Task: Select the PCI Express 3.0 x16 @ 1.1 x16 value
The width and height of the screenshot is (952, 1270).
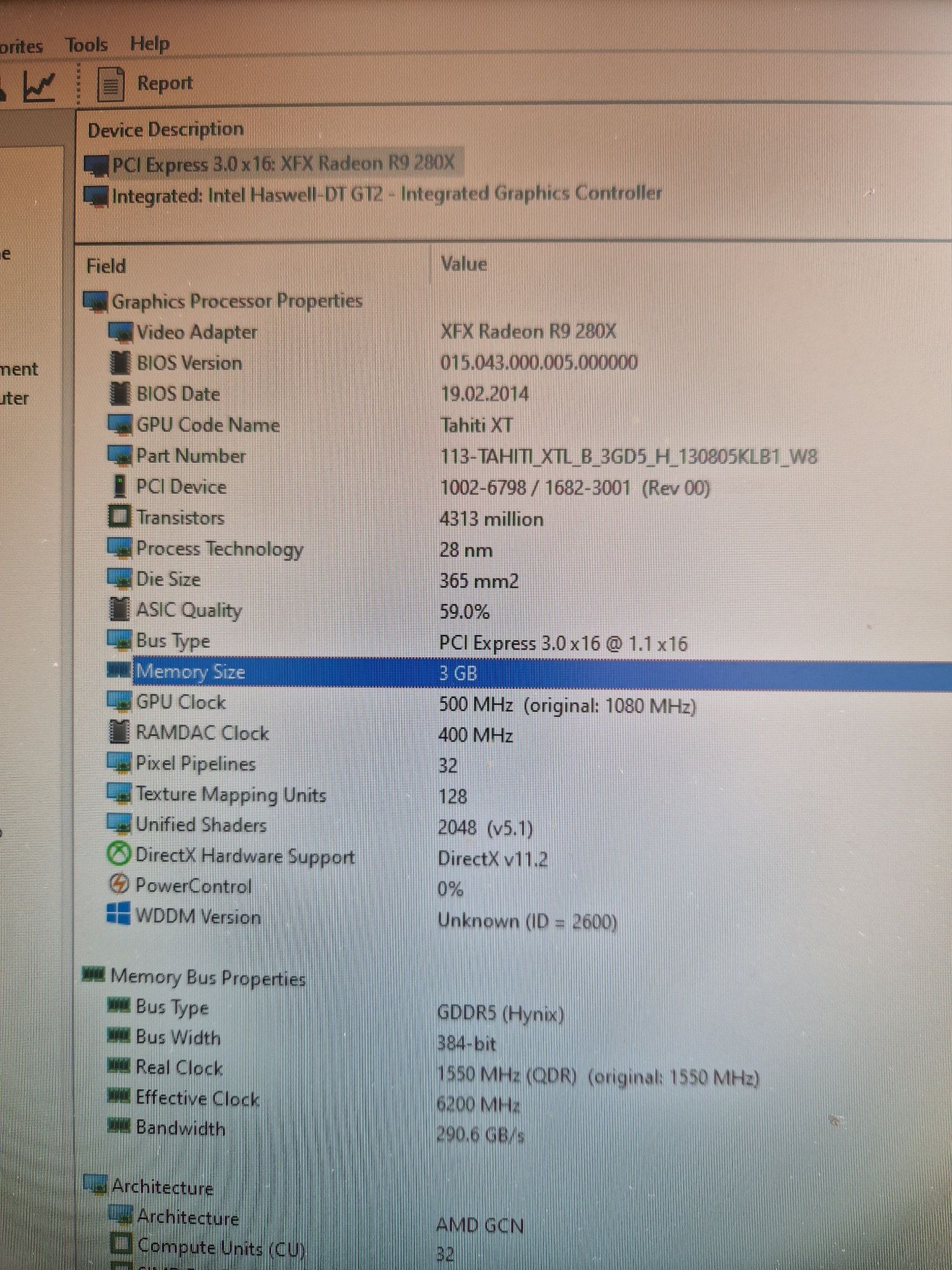Action: (x=564, y=643)
